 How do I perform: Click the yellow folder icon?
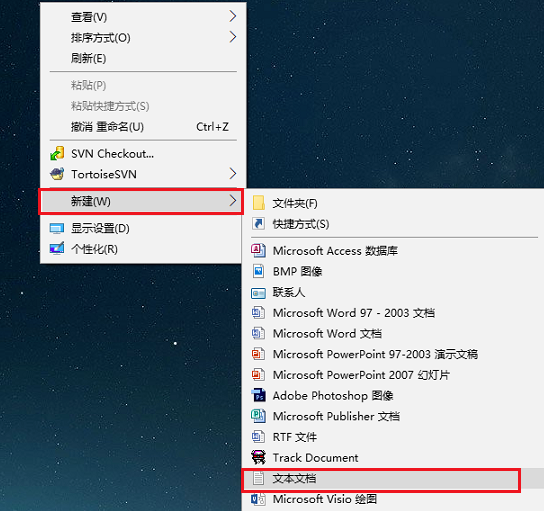click(x=258, y=203)
